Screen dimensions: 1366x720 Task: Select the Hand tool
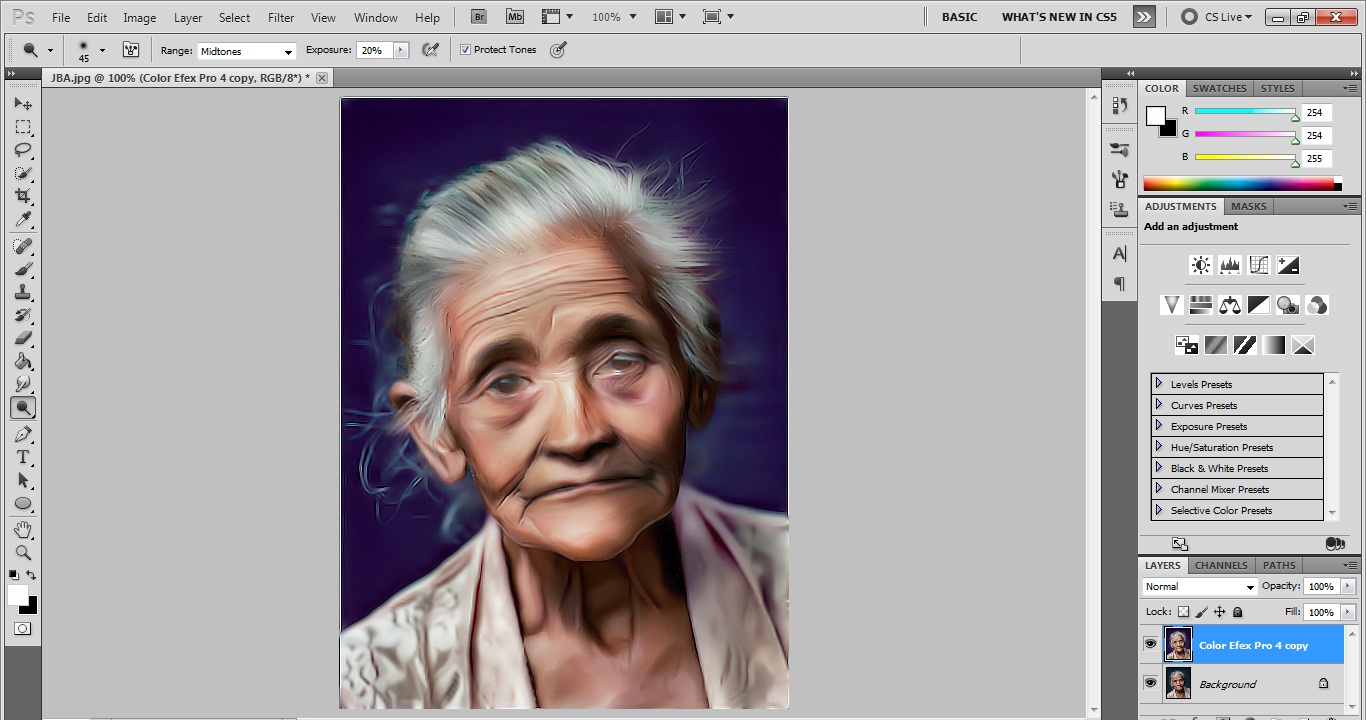pyautogui.click(x=23, y=529)
